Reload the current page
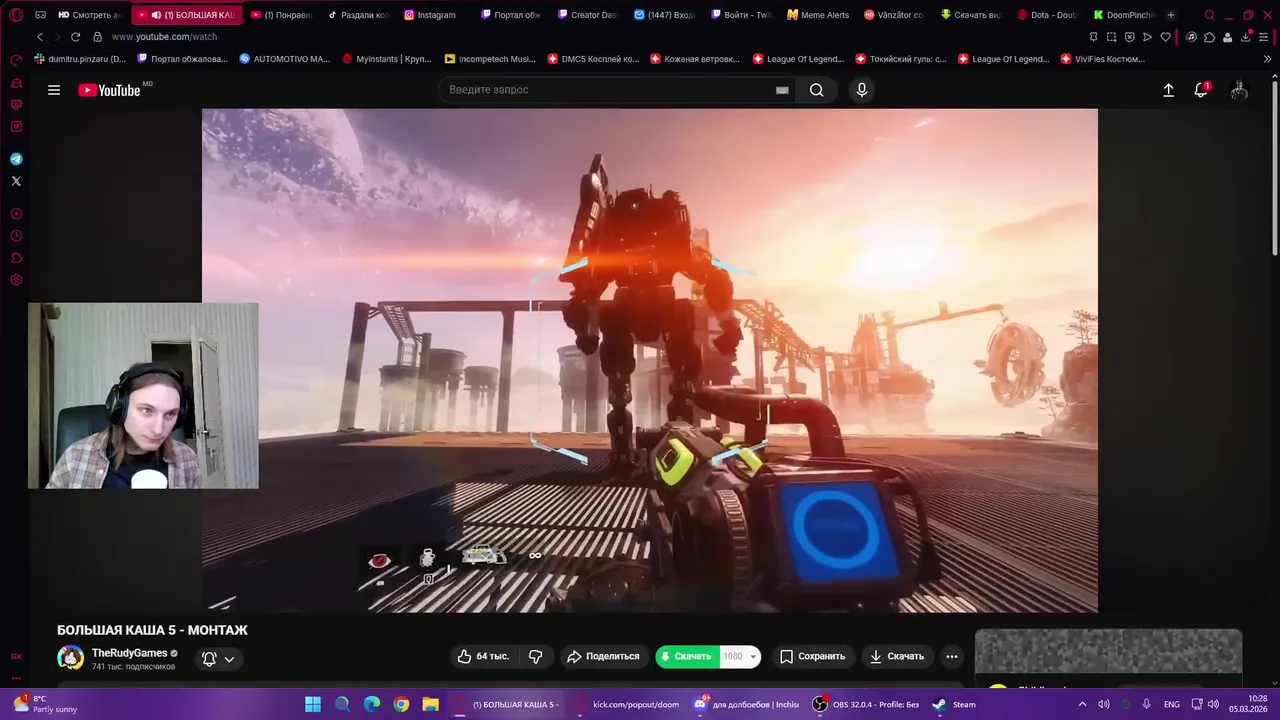This screenshot has width=1280, height=720. click(x=75, y=37)
